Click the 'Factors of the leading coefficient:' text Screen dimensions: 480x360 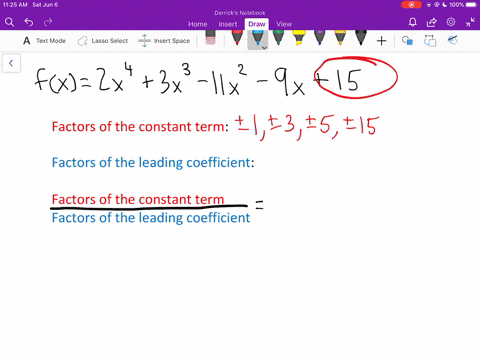[x=153, y=163]
